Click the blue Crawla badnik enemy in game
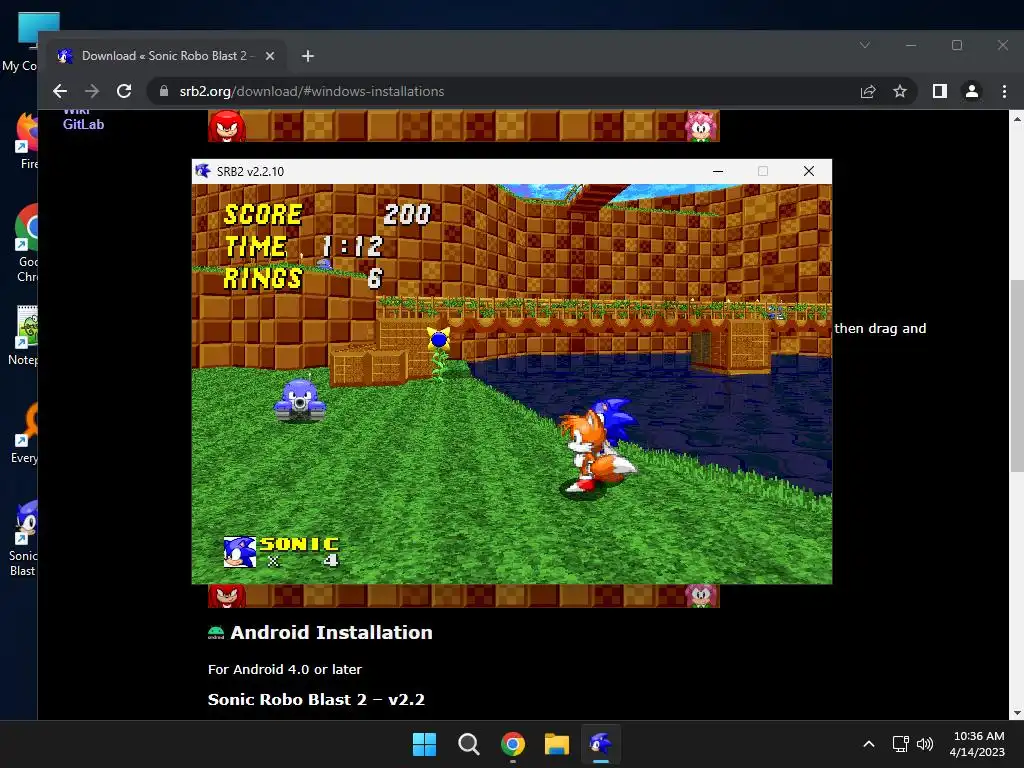 click(x=300, y=400)
